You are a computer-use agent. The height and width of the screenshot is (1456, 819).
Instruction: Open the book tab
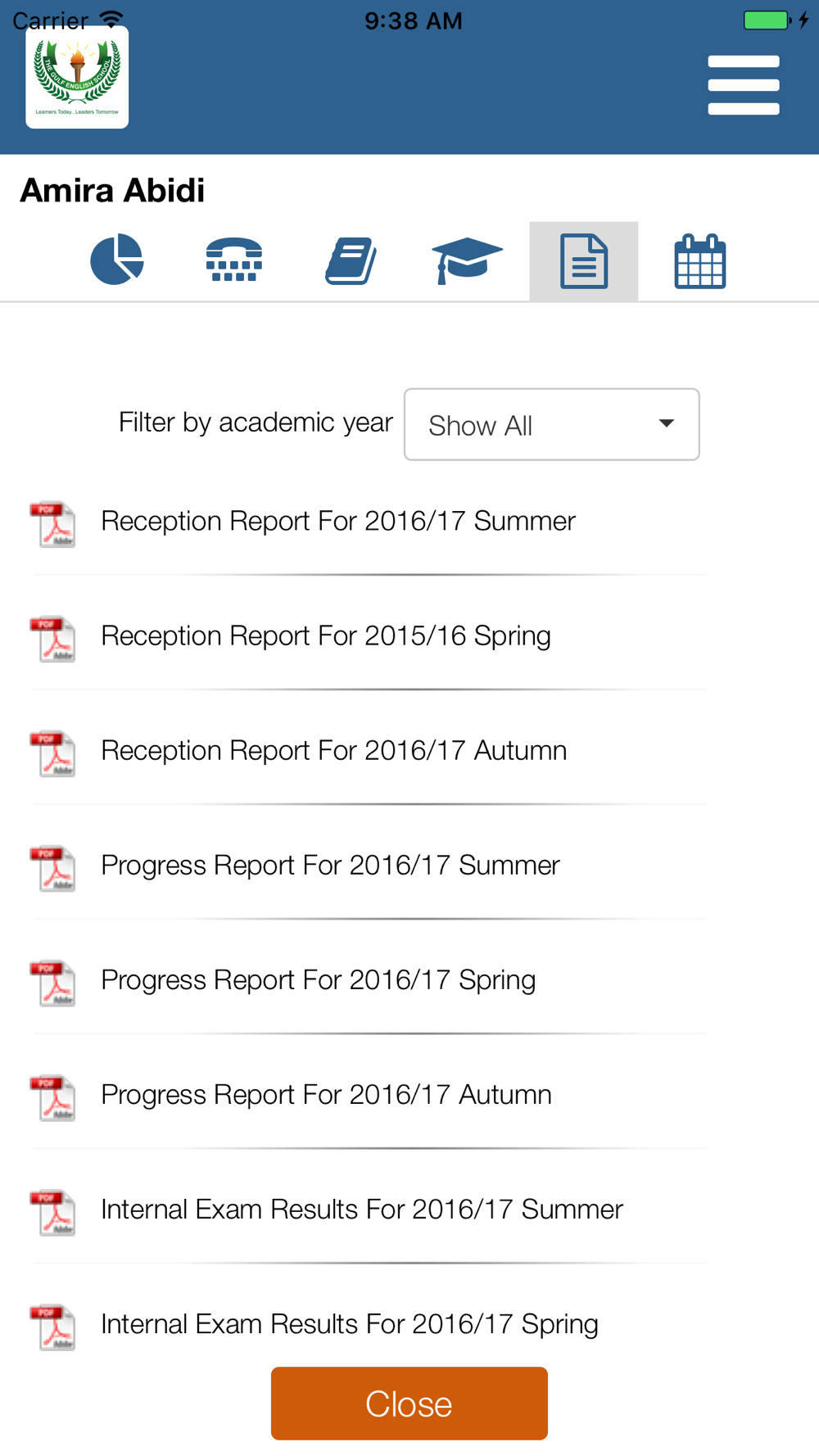tap(351, 260)
